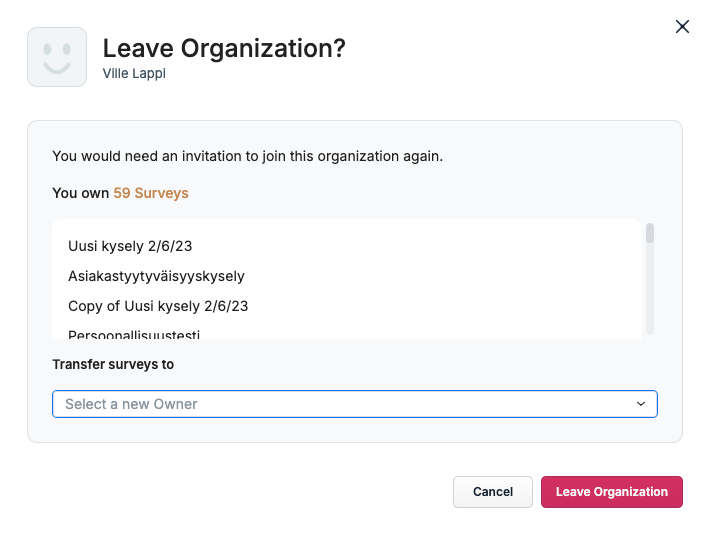Choose the Copy of Uusi kysely 2/6/23 entry
Screen dimensions: 710x534
(158, 306)
